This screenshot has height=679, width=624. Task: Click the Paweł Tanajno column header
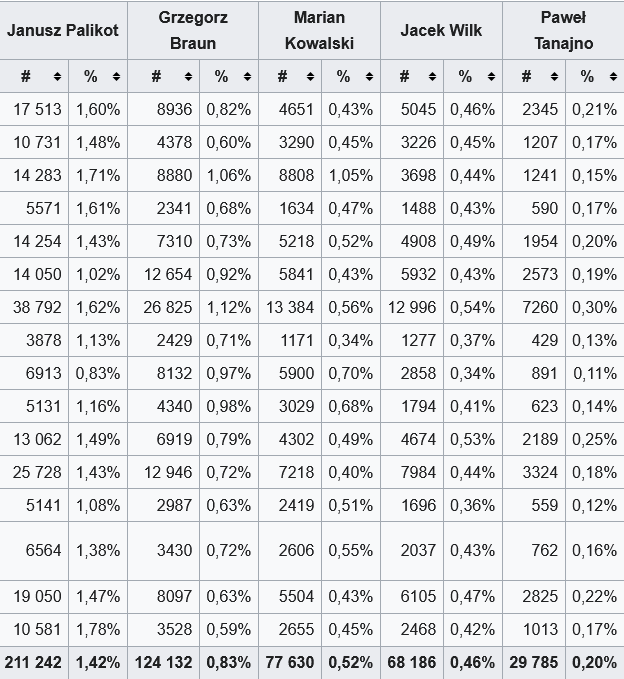coord(563,30)
